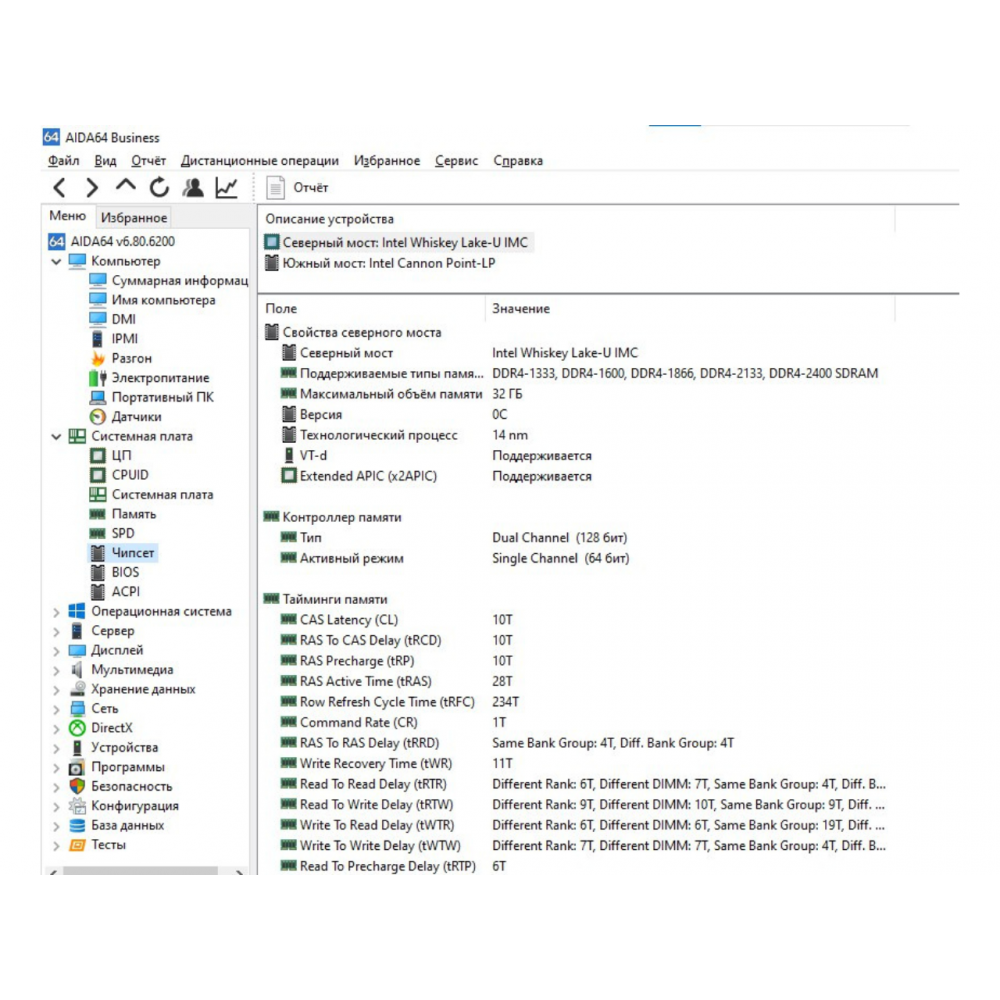Open the Сервис menu

coord(456,161)
